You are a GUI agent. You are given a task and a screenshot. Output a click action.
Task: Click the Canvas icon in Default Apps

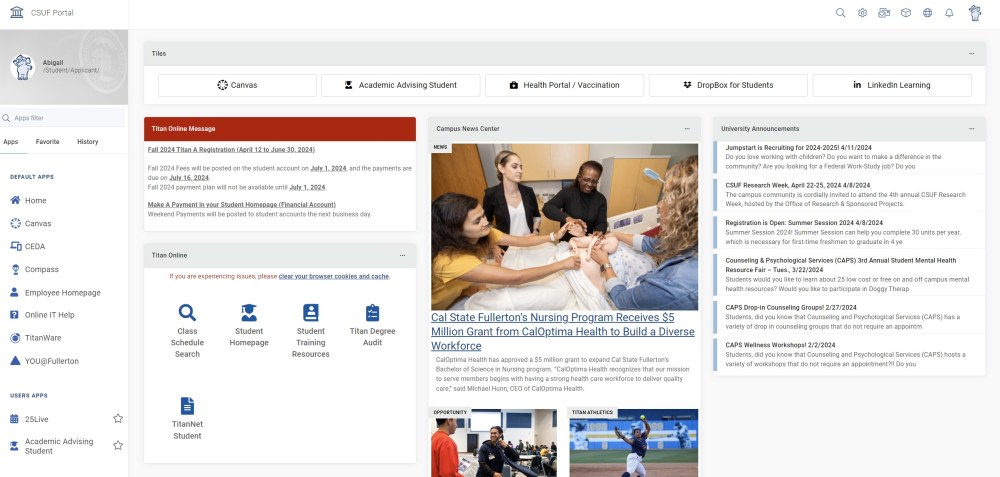15,223
